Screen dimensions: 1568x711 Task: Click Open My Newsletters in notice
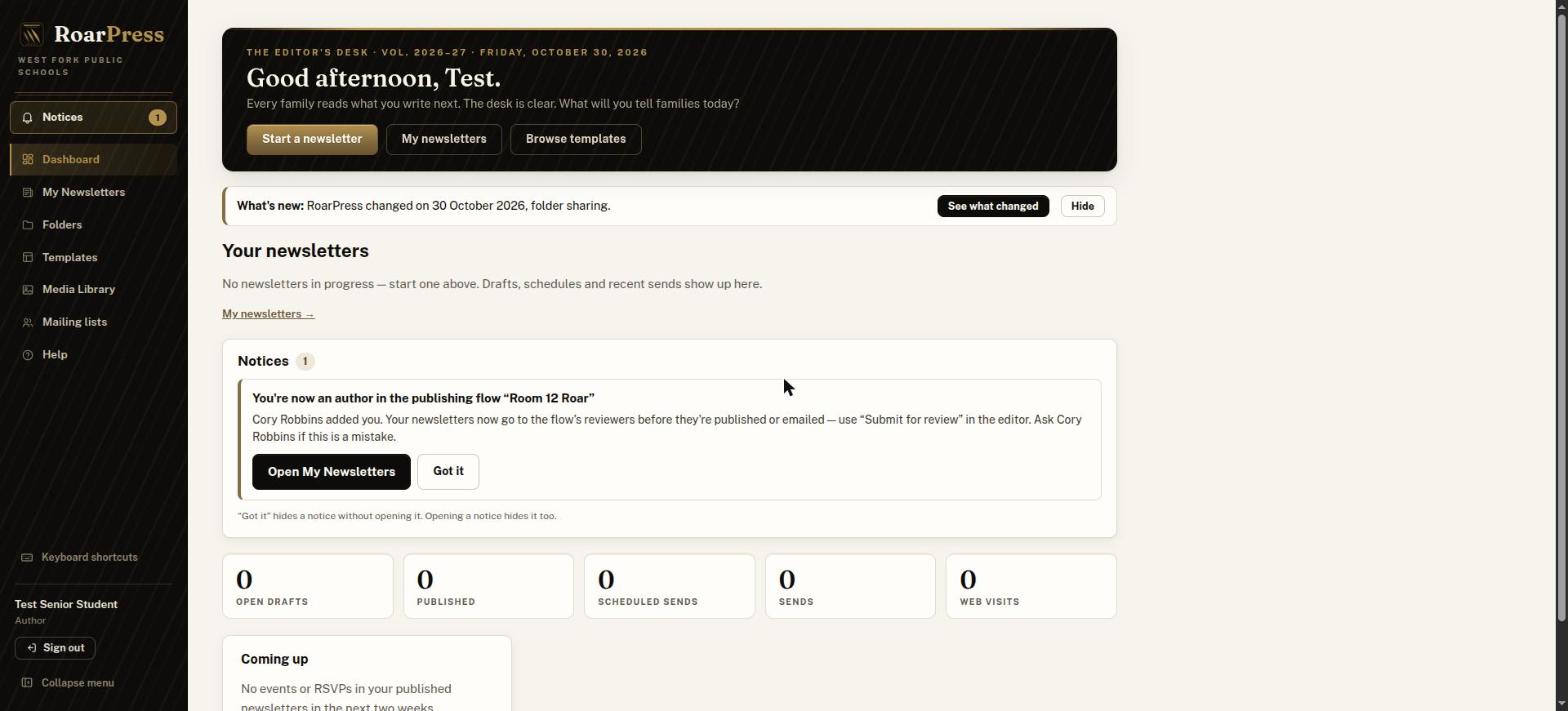[x=331, y=472]
